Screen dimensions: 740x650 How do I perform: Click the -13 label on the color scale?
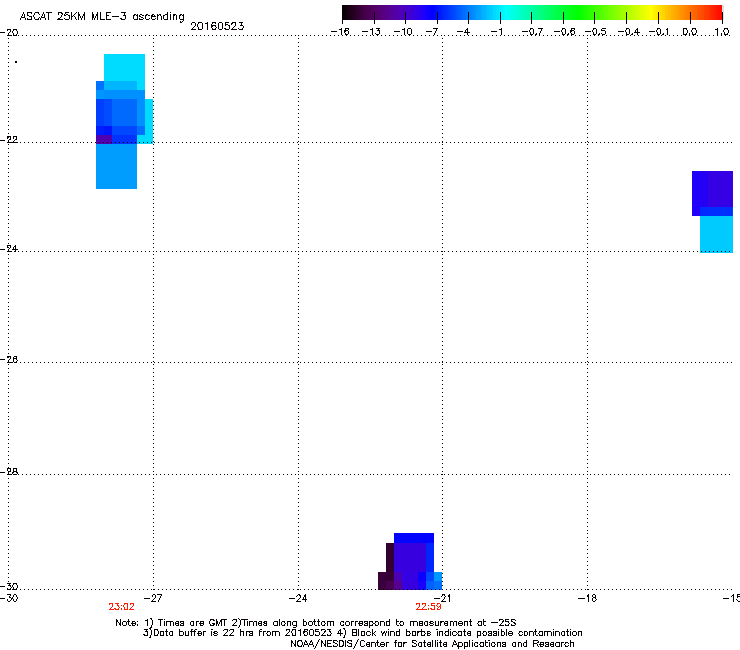(x=371, y=32)
